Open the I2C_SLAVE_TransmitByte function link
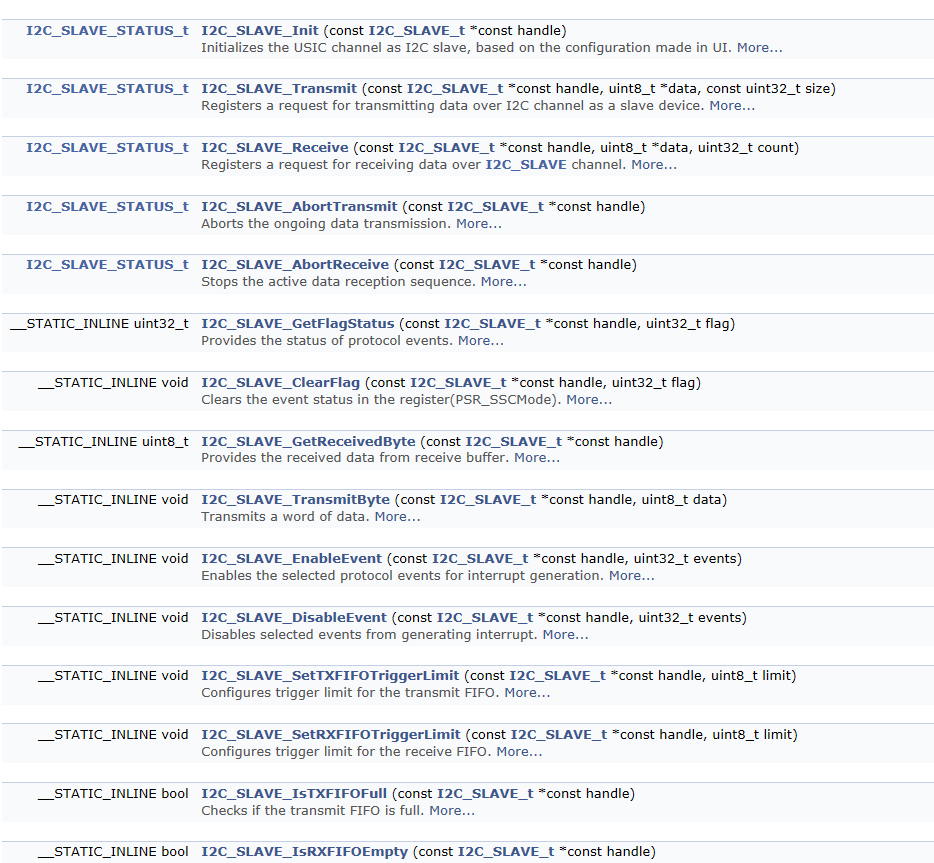This screenshot has width=934, height=863. tap(295, 500)
